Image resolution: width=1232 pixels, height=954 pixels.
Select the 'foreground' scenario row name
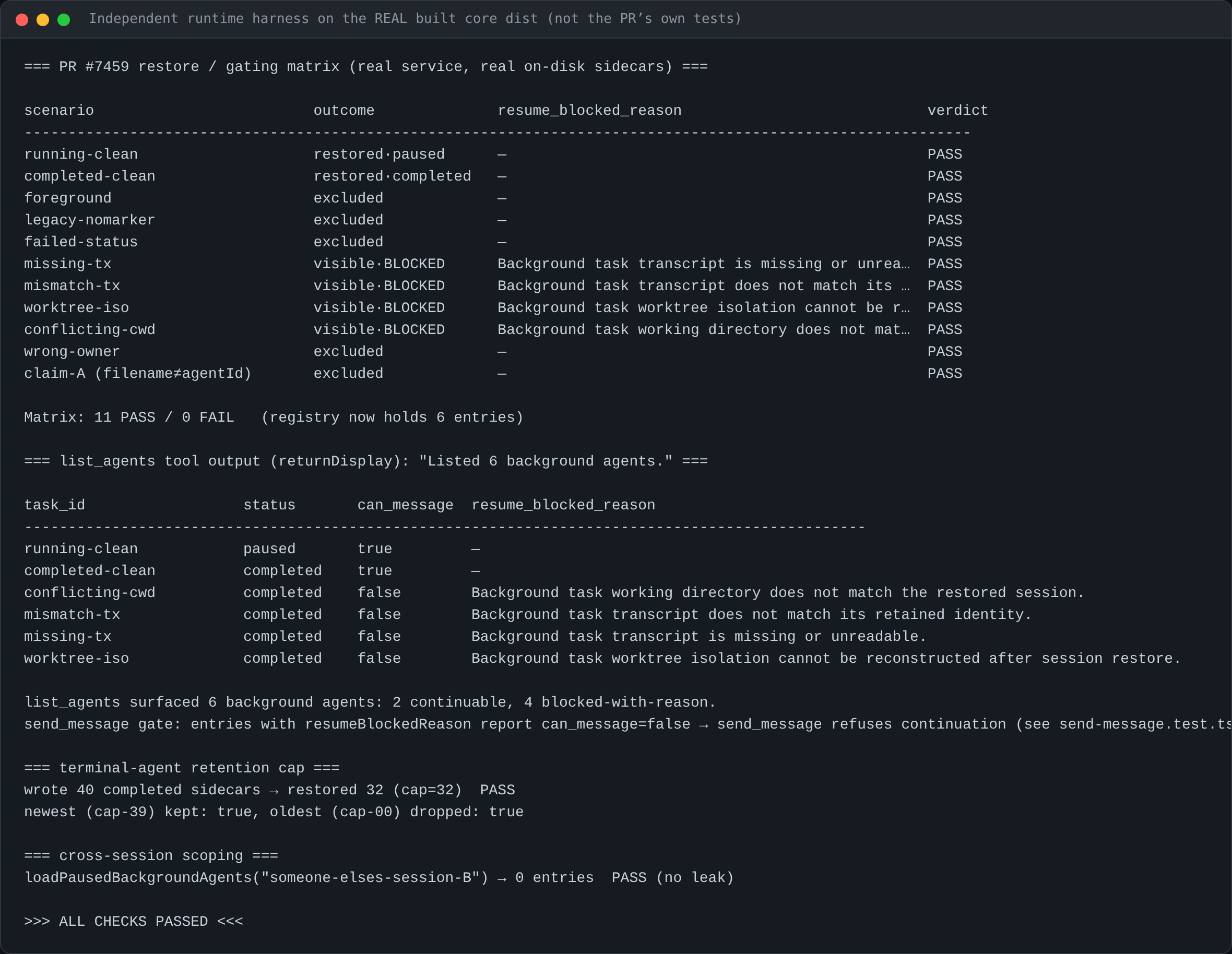tap(68, 198)
